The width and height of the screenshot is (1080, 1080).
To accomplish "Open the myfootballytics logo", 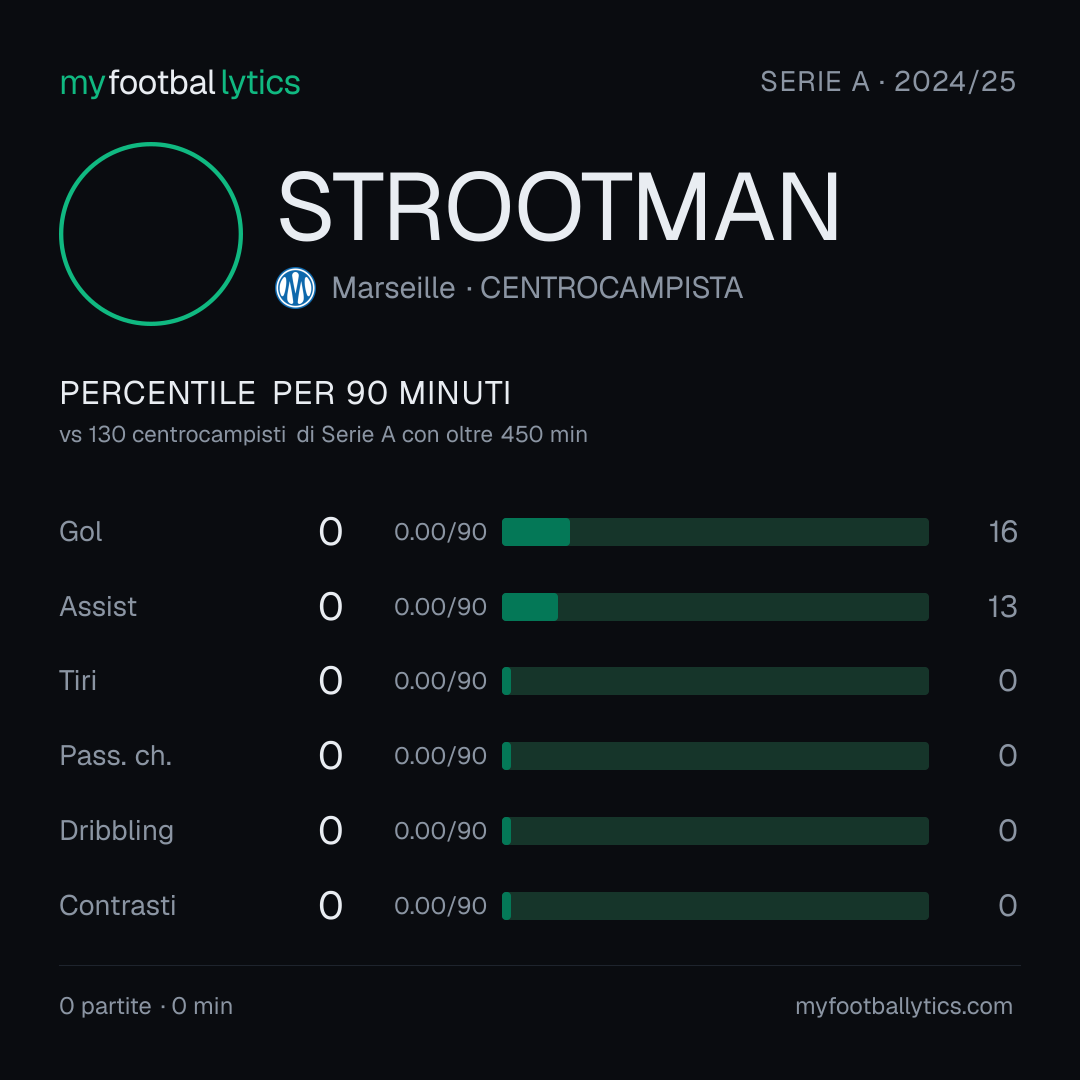I will [180, 83].
